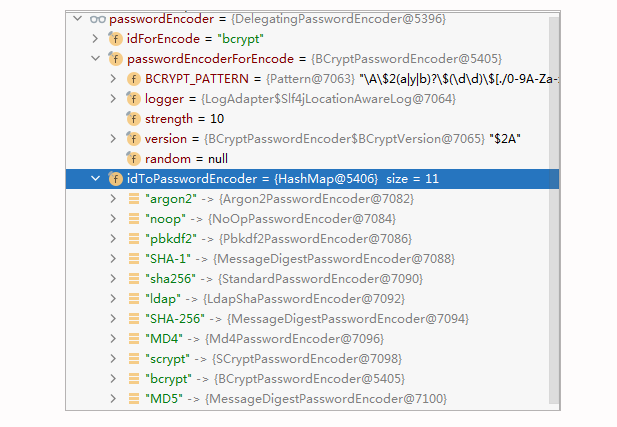The width and height of the screenshot is (617, 427).
Task: Click the field icon next to BCRYPT_PATTERN
Action: point(133,78)
